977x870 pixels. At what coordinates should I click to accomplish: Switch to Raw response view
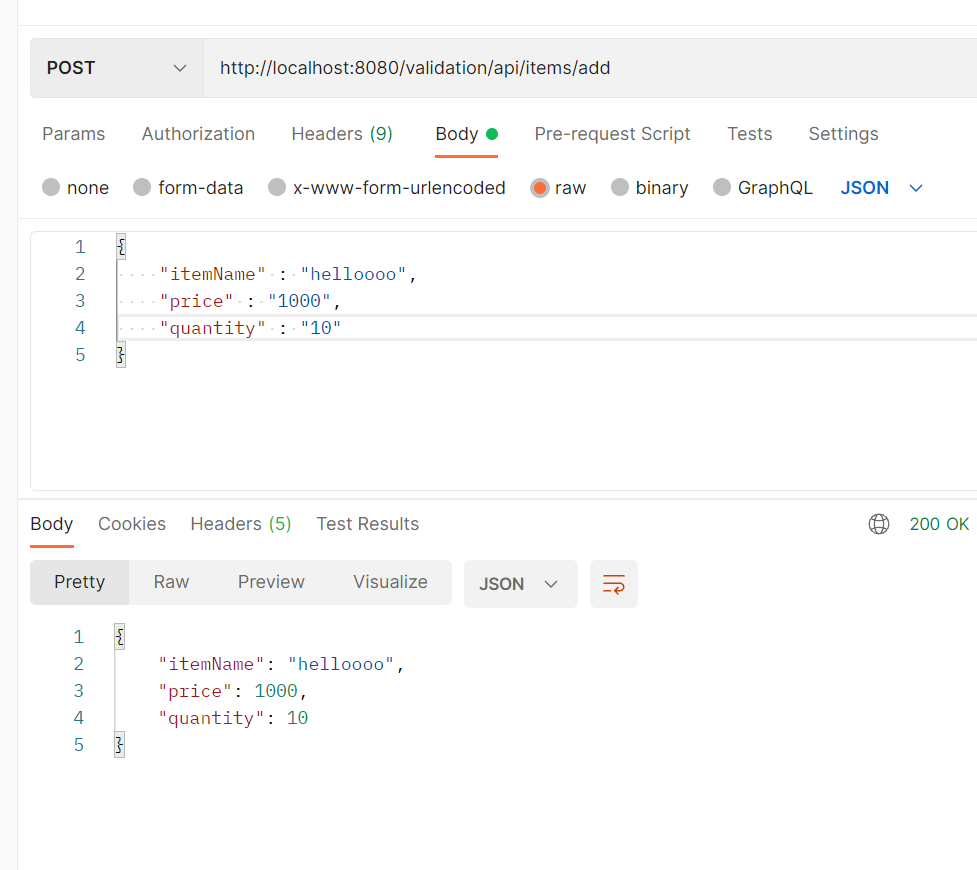171,582
